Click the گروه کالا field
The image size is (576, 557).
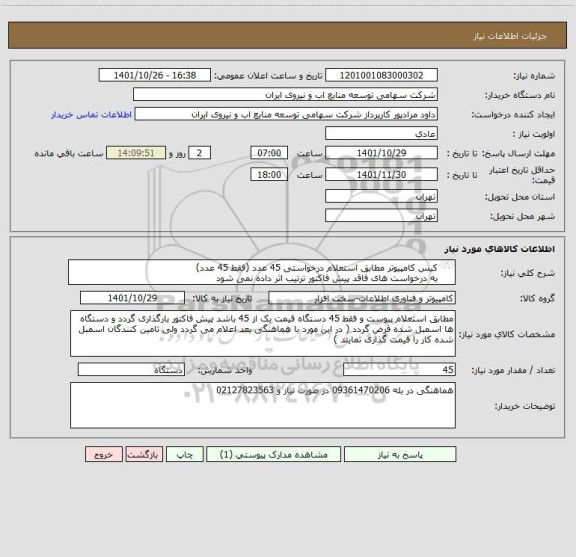click(362, 298)
